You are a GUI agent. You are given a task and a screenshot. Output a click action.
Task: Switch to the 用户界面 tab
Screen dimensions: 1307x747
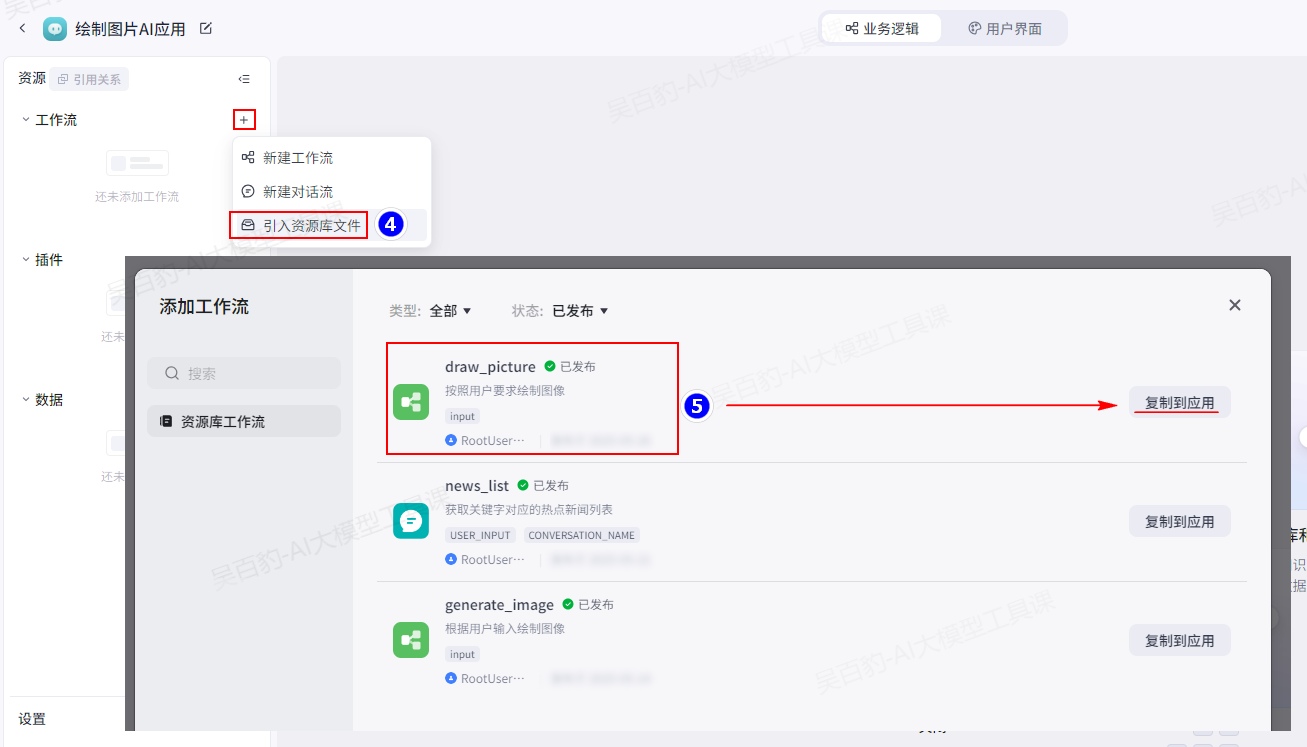click(1004, 29)
